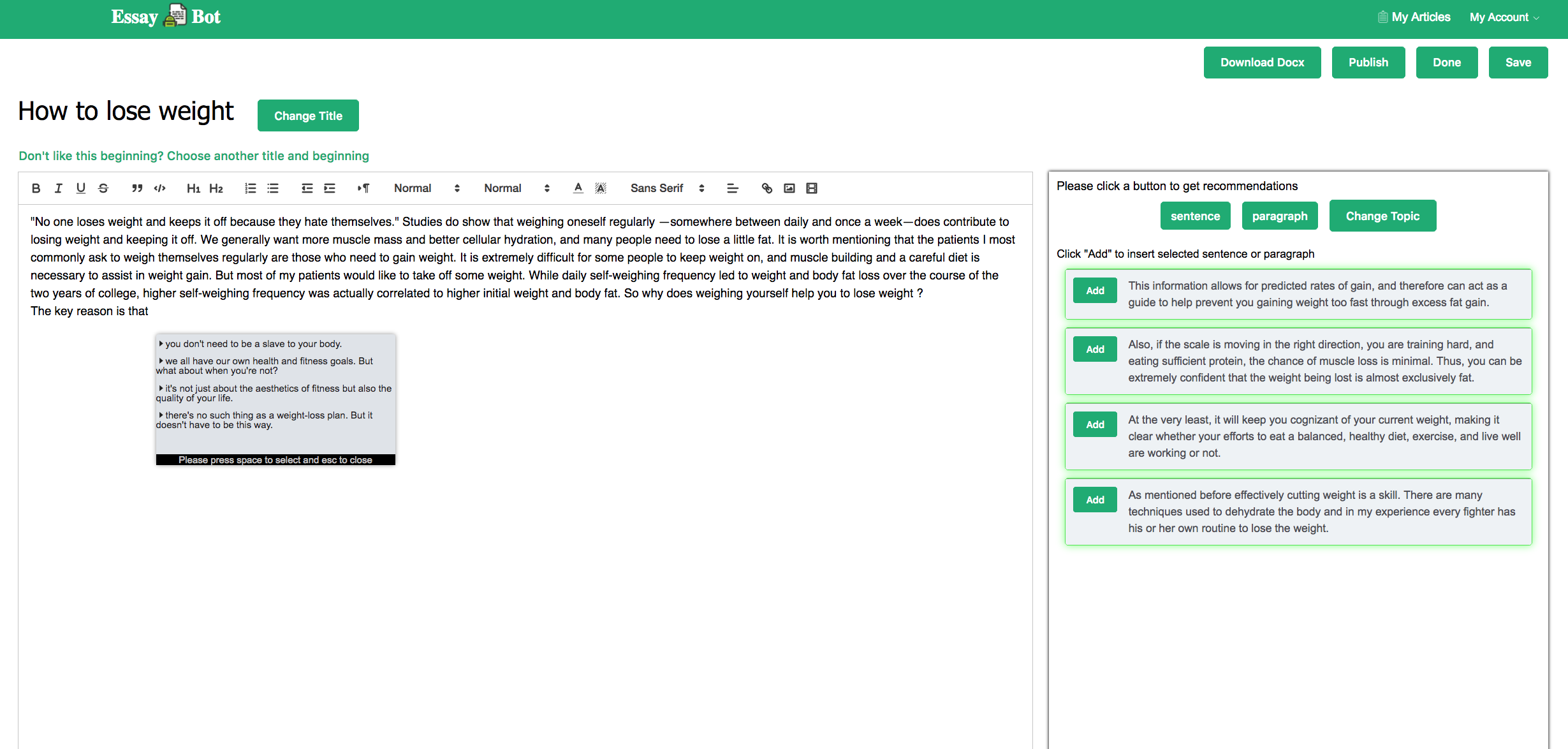Insert a video using film icon
Image resolution: width=1568 pixels, height=749 pixels.
click(811, 188)
